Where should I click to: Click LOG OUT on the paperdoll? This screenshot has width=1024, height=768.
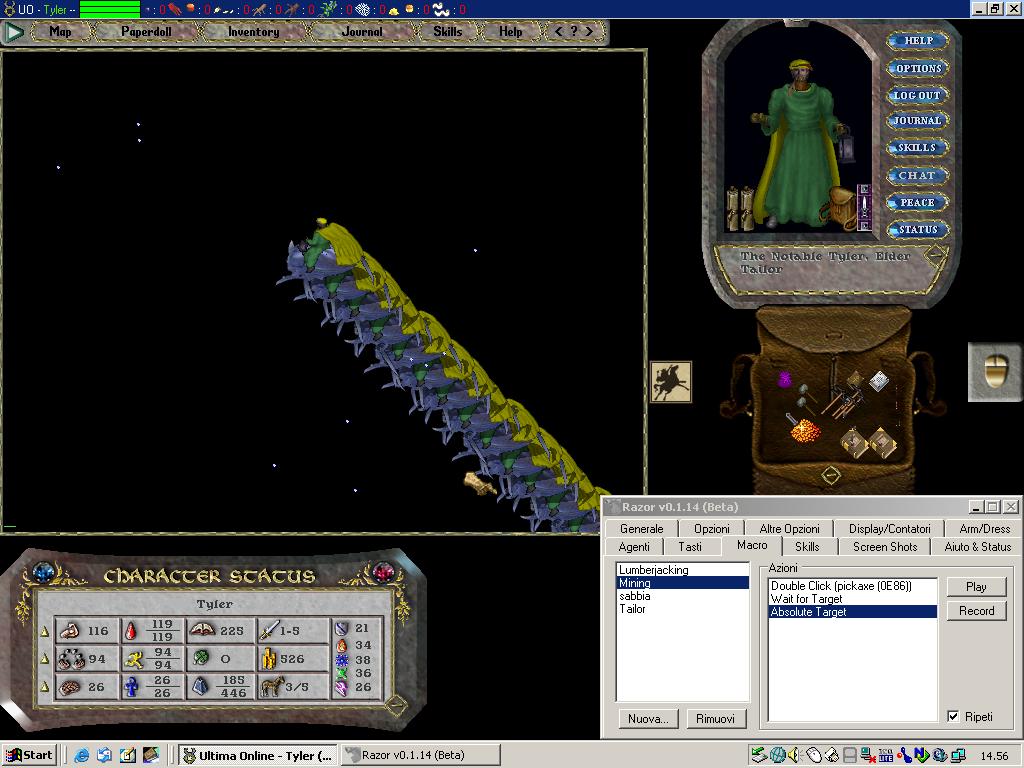coord(918,95)
